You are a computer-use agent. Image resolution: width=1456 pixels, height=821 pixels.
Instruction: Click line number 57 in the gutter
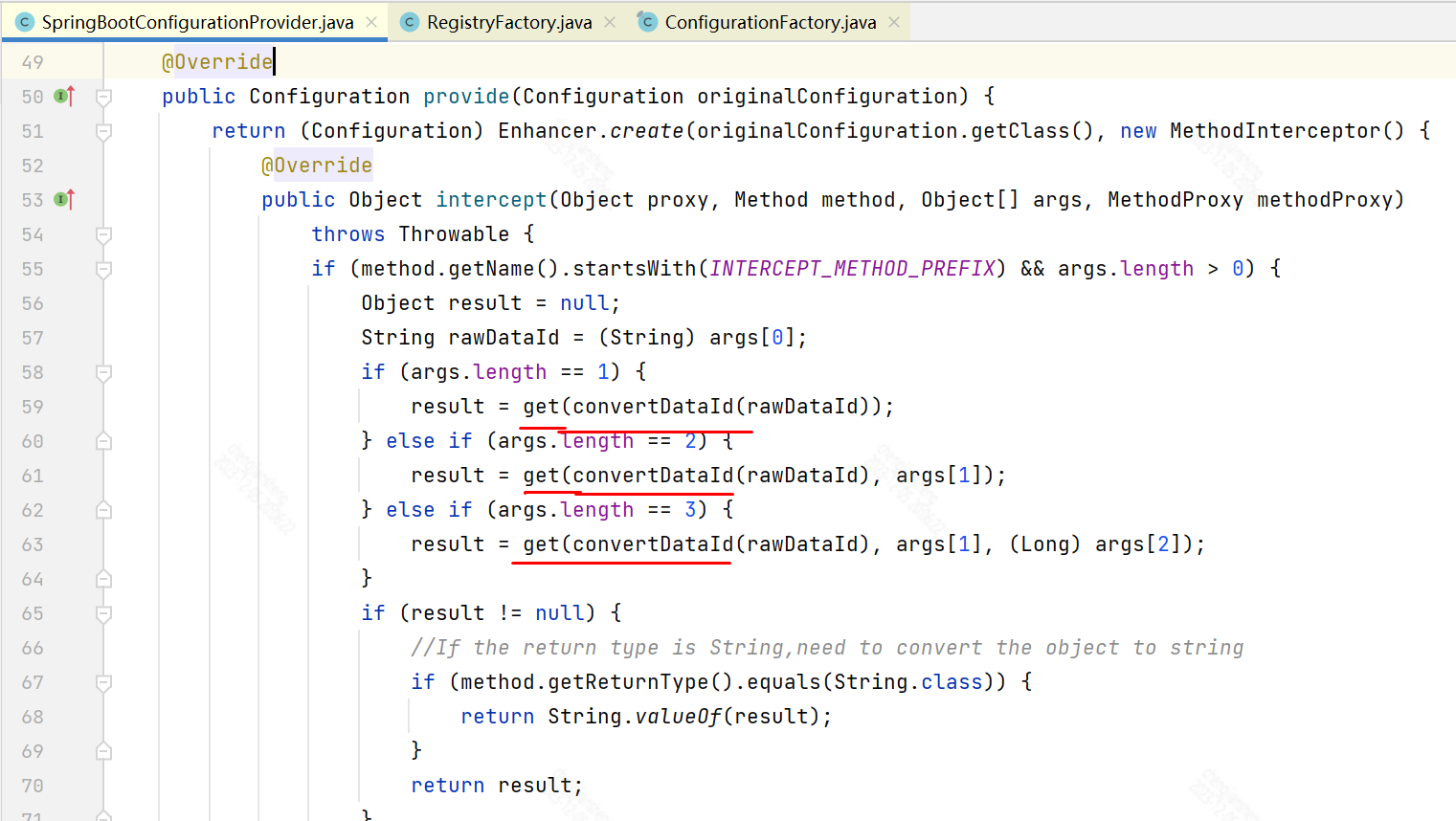pyautogui.click(x=33, y=338)
